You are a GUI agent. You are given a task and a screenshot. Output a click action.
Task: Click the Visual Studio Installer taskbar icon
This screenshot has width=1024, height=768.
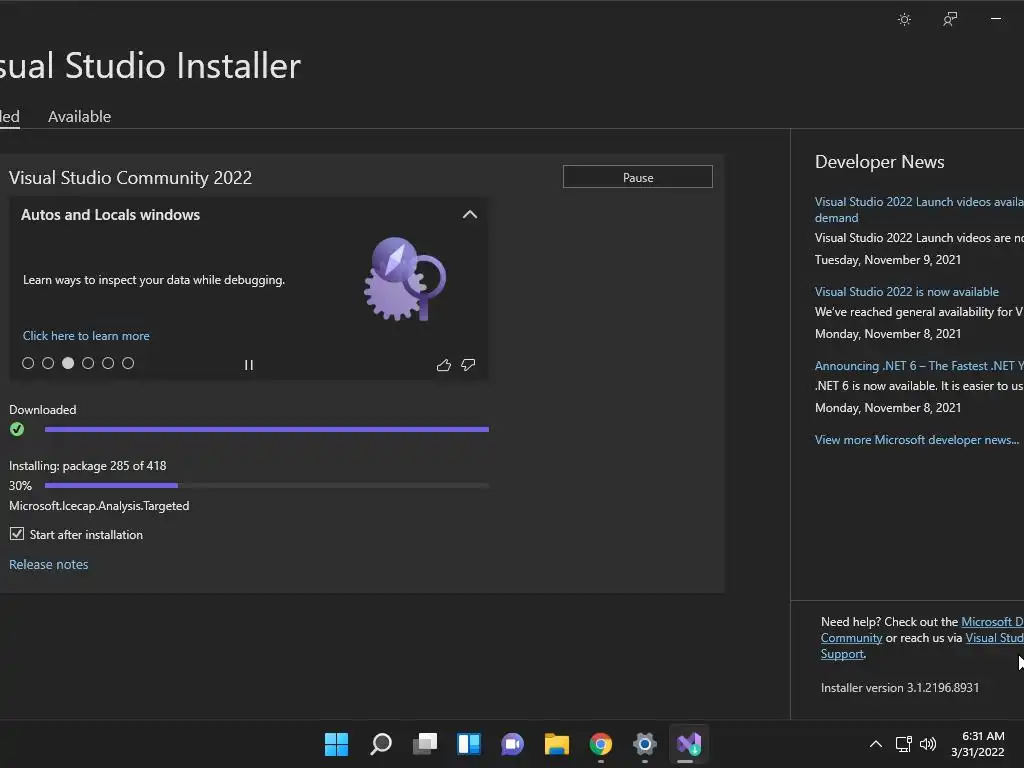pyautogui.click(x=688, y=744)
